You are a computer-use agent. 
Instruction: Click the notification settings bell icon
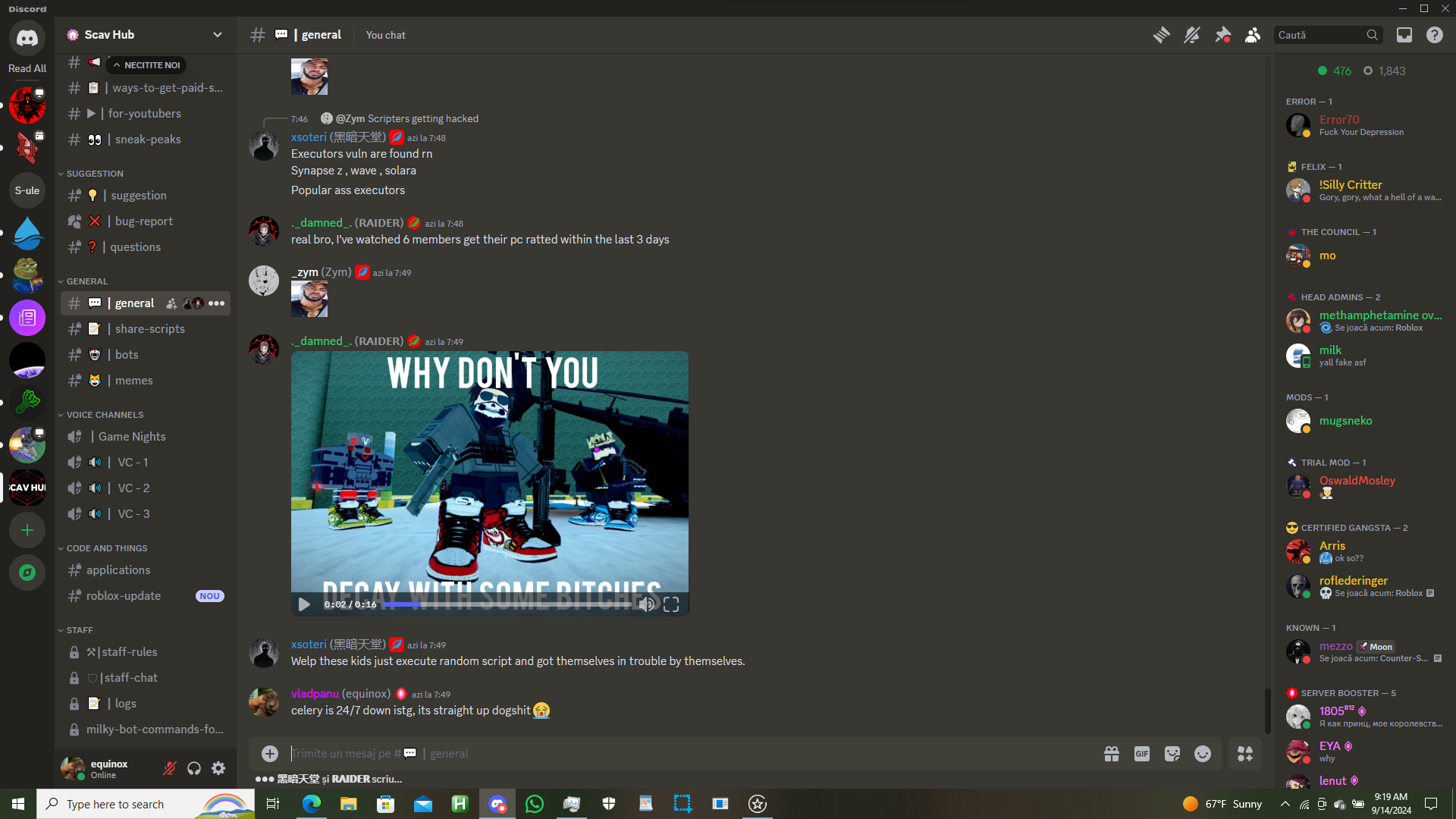pos(1191,35)
